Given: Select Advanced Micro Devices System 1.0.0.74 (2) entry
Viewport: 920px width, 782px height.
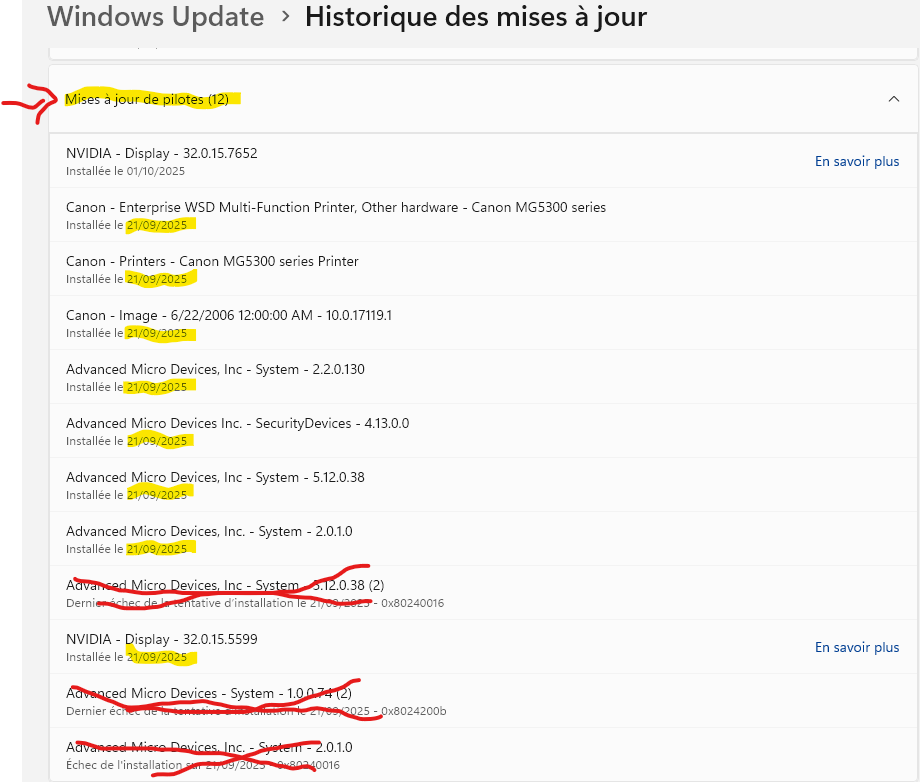Looking at the screenshot, I should [x=483, y=701].
